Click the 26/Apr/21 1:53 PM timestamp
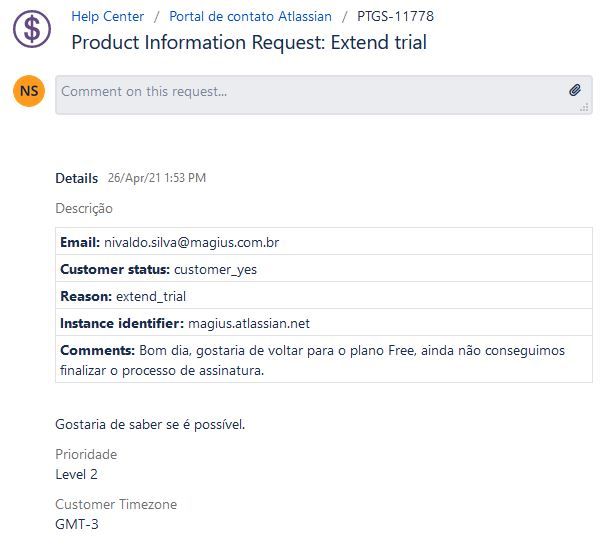The width and height of the screenshot is (605, 554). 157,178
